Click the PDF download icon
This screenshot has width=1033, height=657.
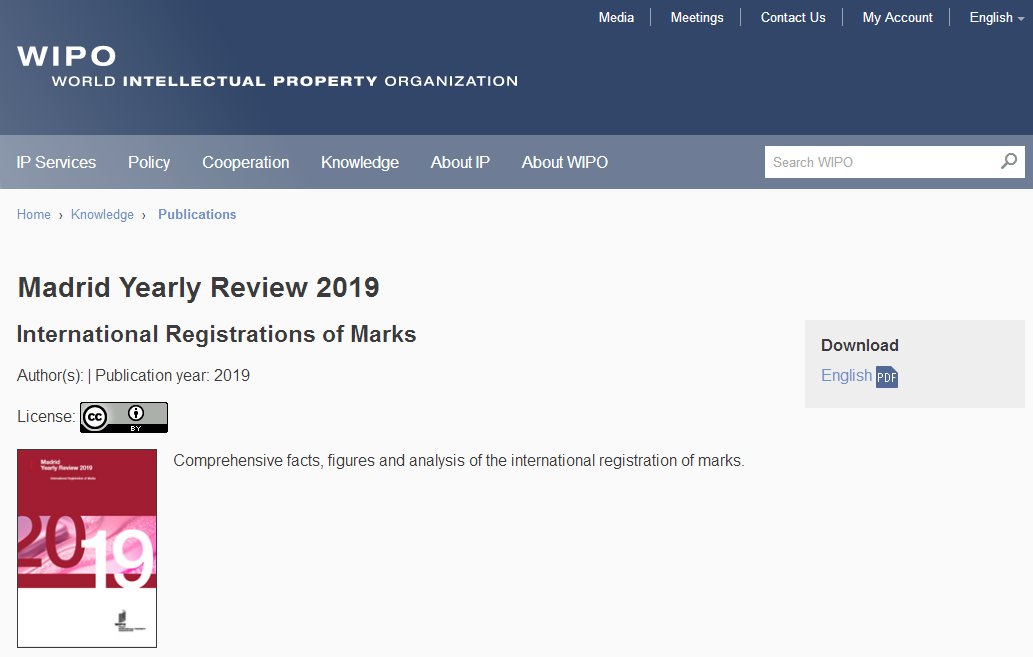pyautogui.click(x=887, y=377)
